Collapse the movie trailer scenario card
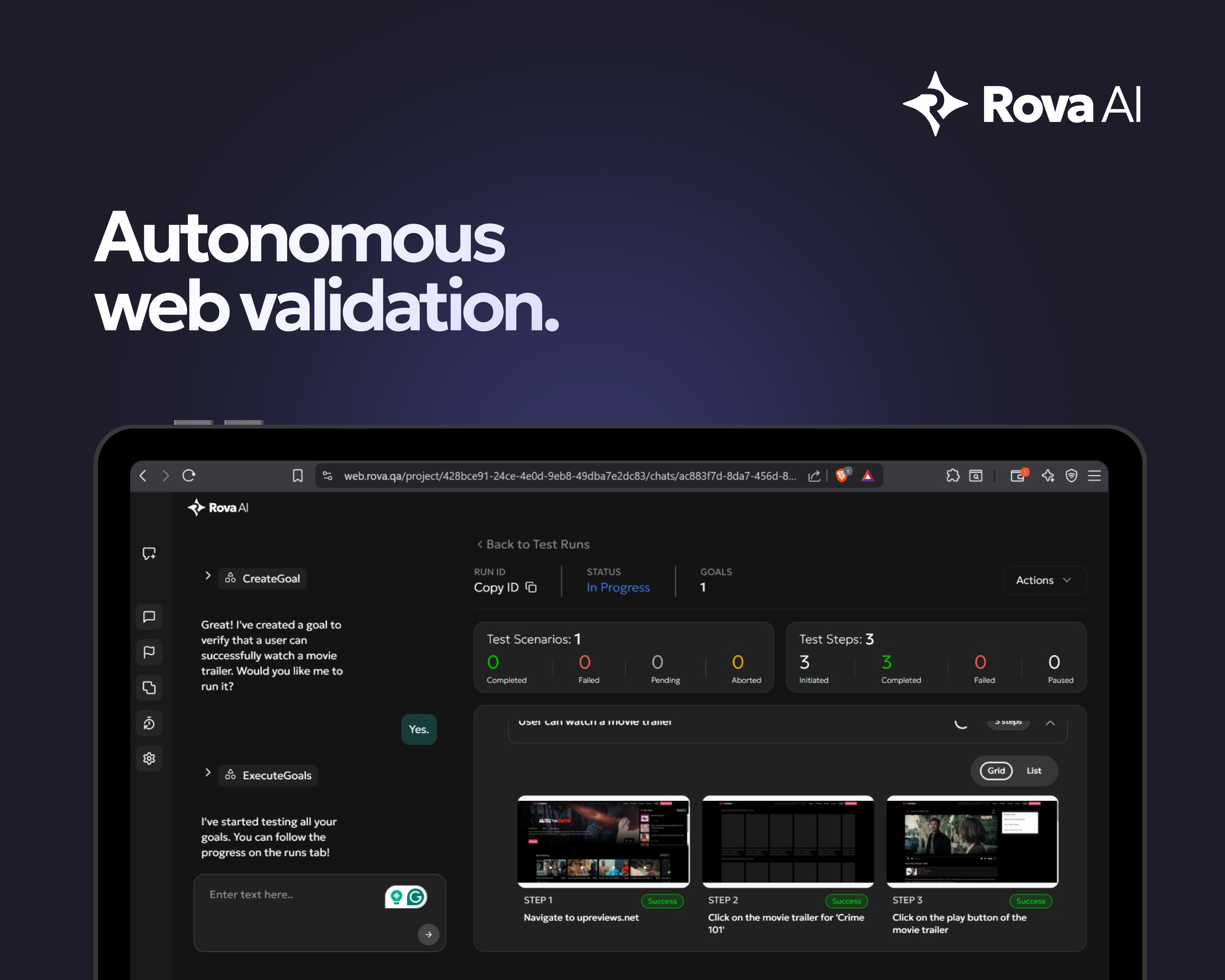The height and width of the screenshot is (980, 1225). pyautogui.click(x=1050, y=723)
